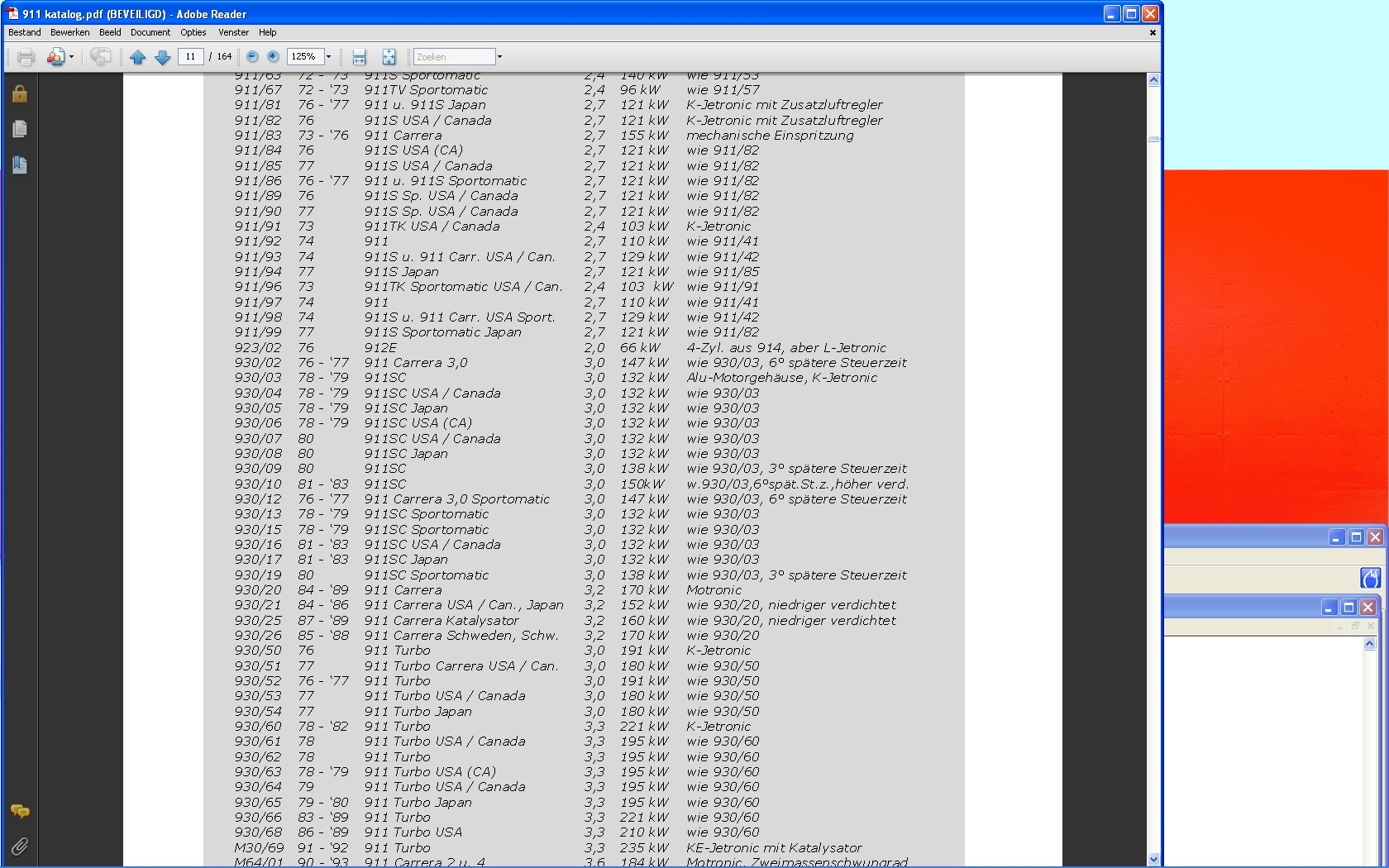The height and width of the screenshot is (868, 1389).
Task: Open the Pages panel in the sidebar
Action: [x=20, y=129]
